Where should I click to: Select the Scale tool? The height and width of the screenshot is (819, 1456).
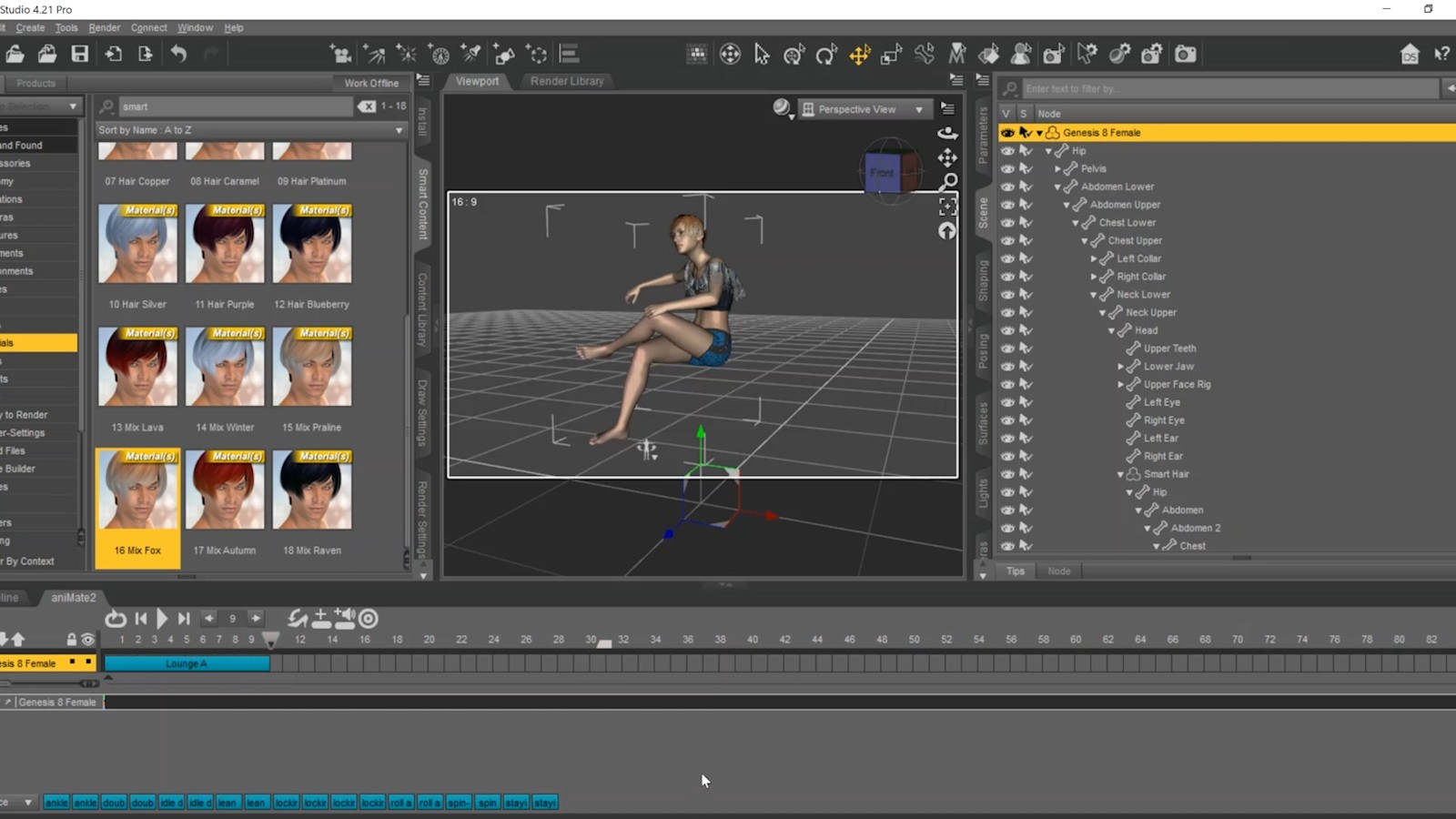pos(891,55)
